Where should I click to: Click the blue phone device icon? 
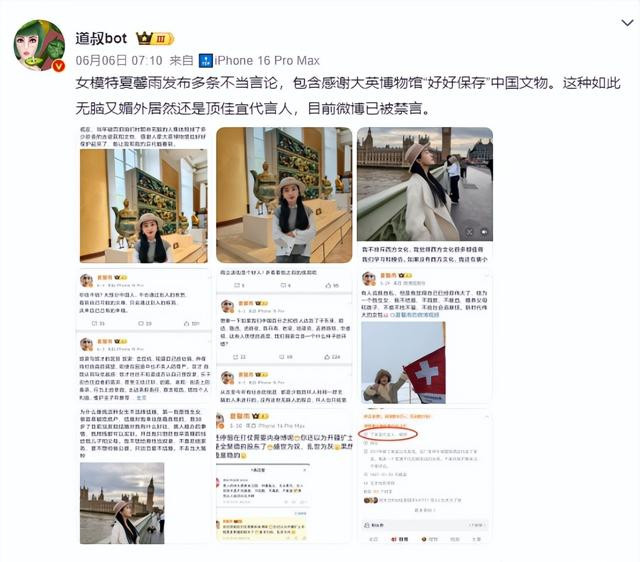(x=206, y=61)
